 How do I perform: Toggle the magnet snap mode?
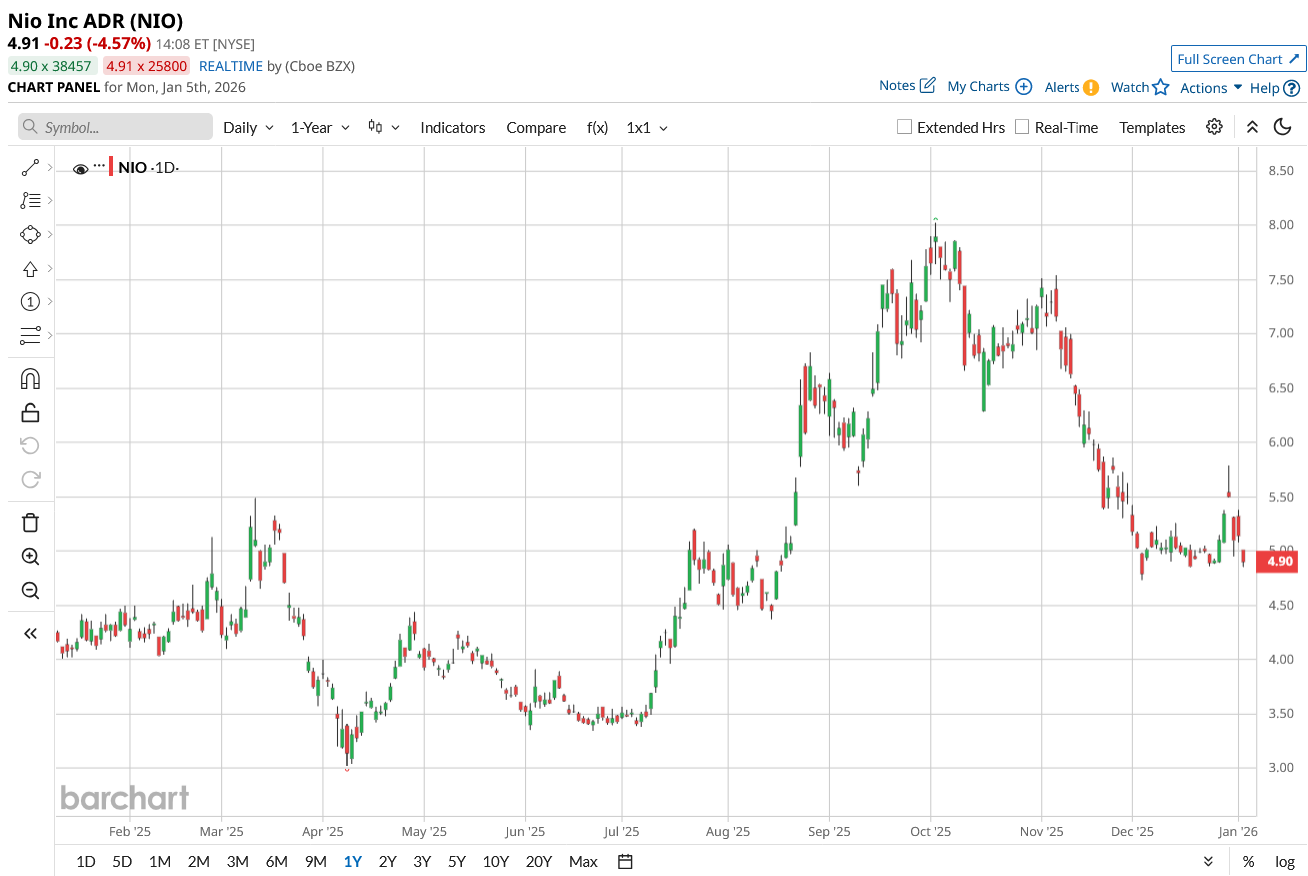pos(30,379)
